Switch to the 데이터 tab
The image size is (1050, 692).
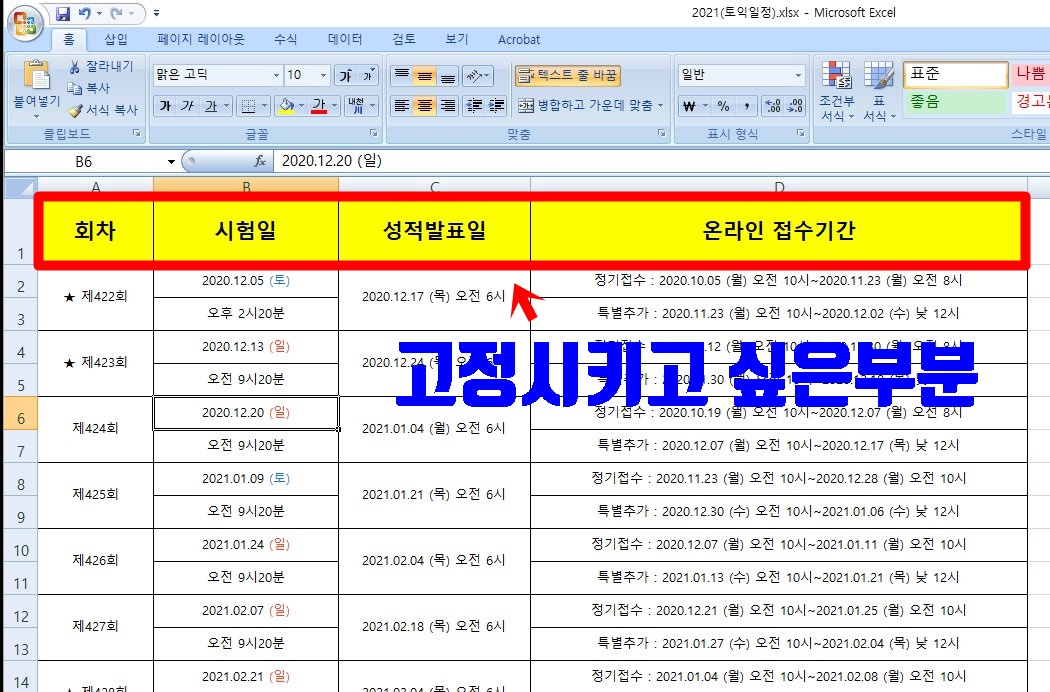[345, 40]
